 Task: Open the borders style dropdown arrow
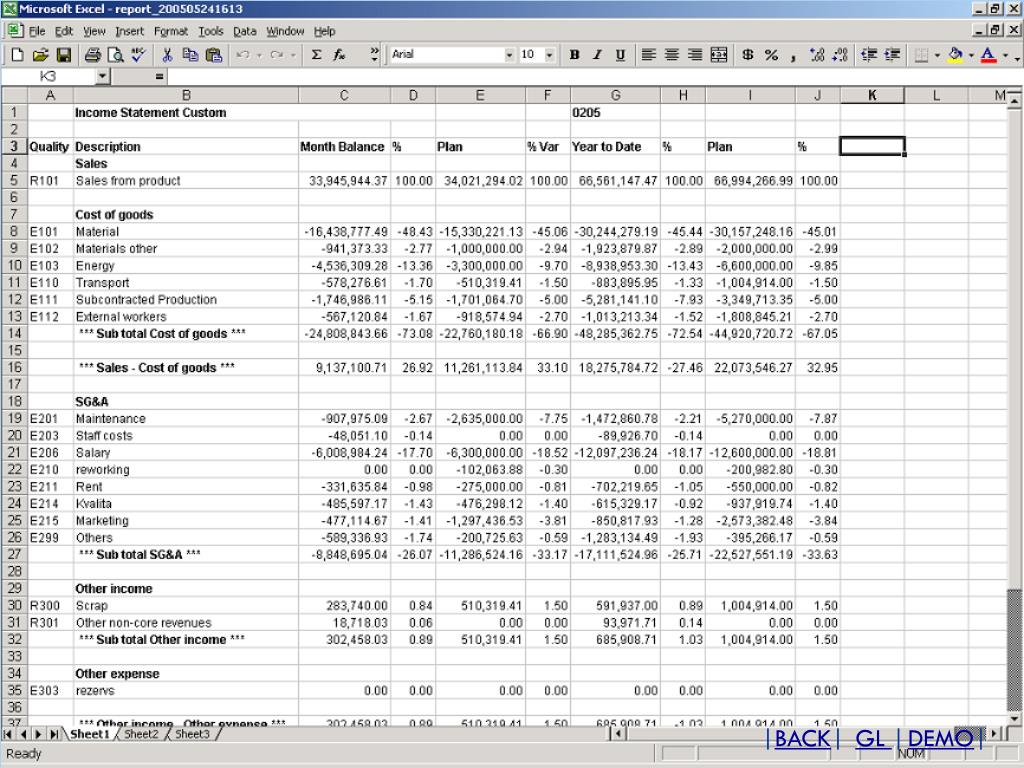[x=937, y=55]
